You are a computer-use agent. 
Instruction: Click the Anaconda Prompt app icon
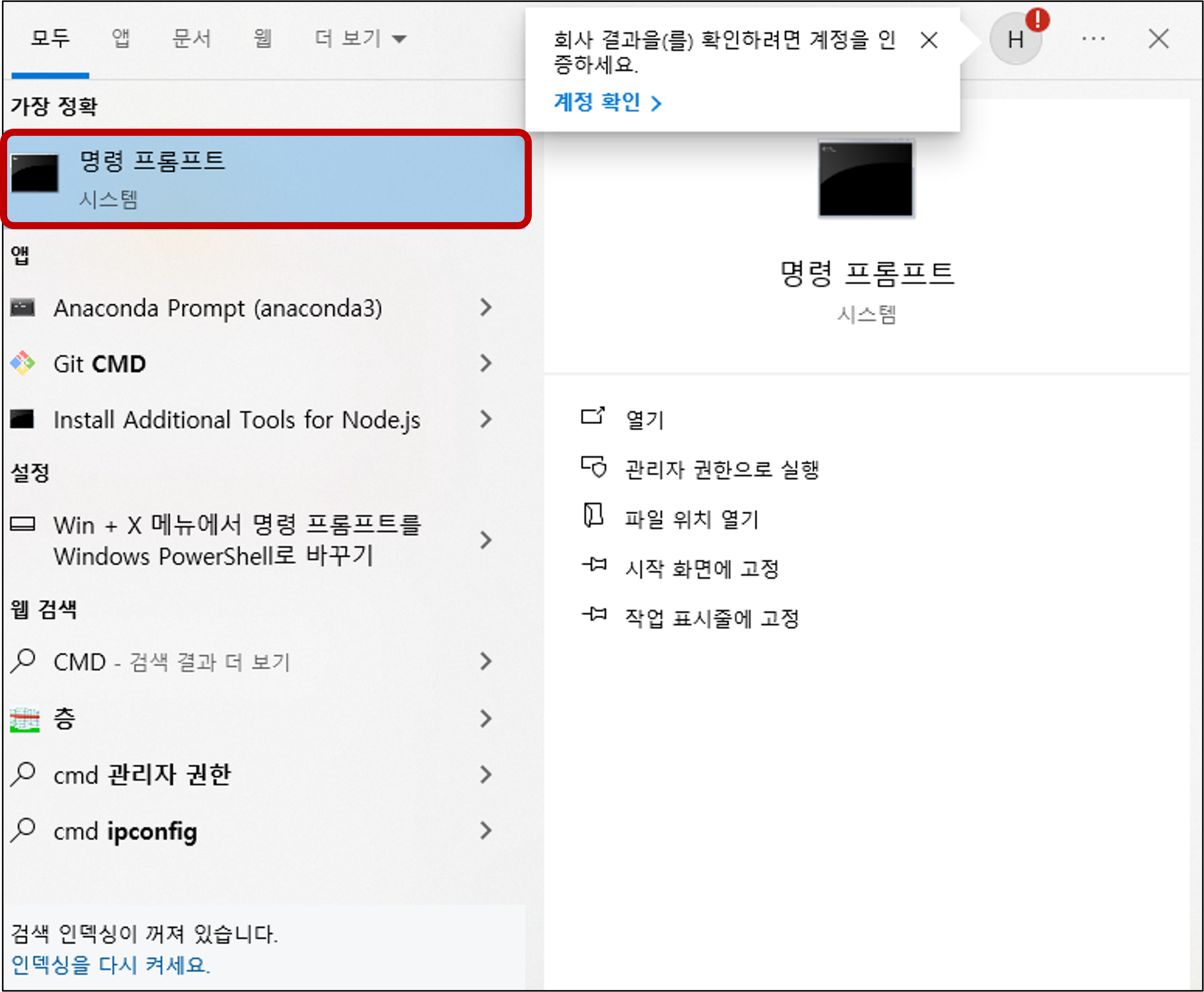coord(23,308)
